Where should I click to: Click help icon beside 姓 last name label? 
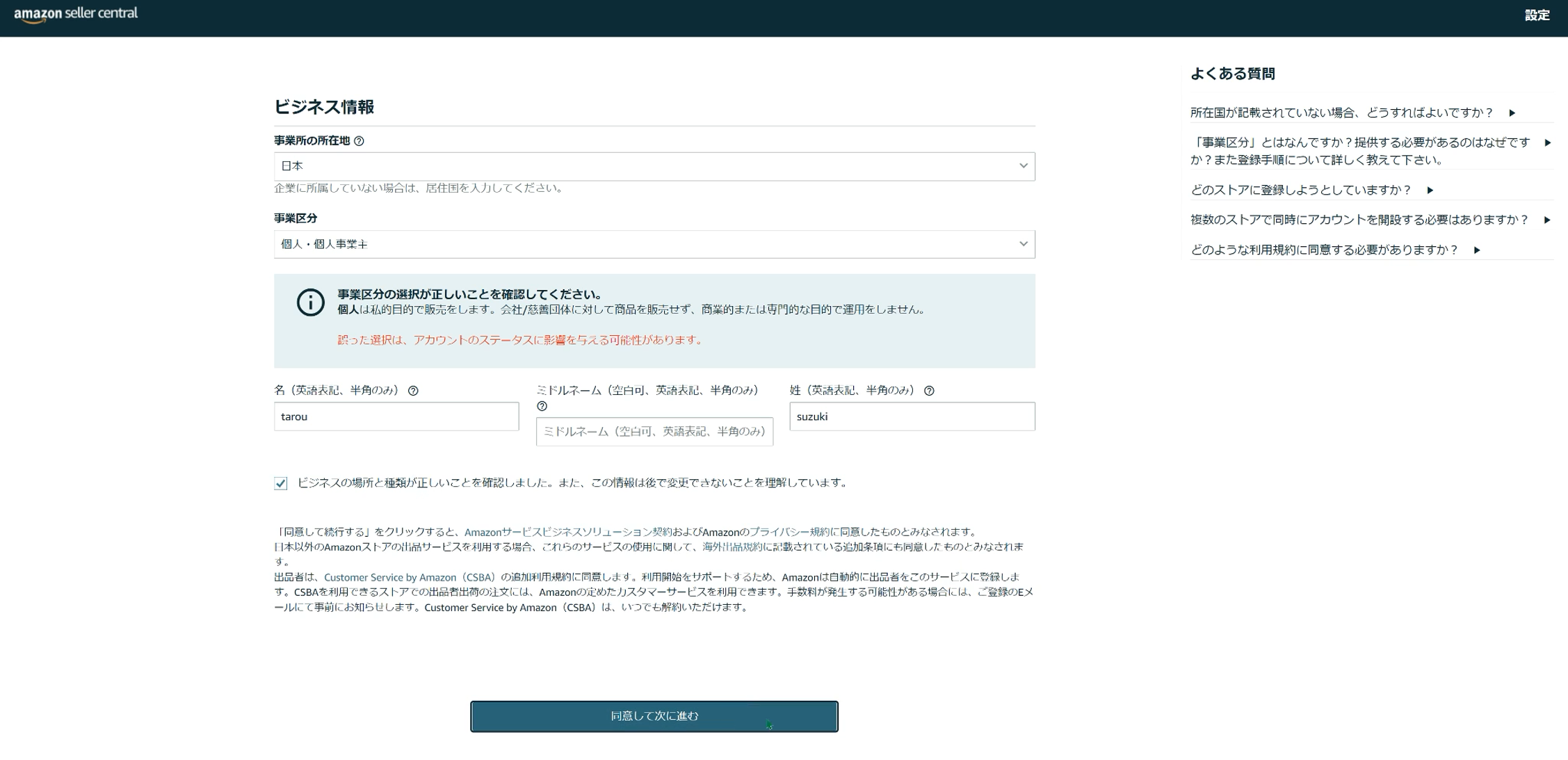[x=929, y=391]
